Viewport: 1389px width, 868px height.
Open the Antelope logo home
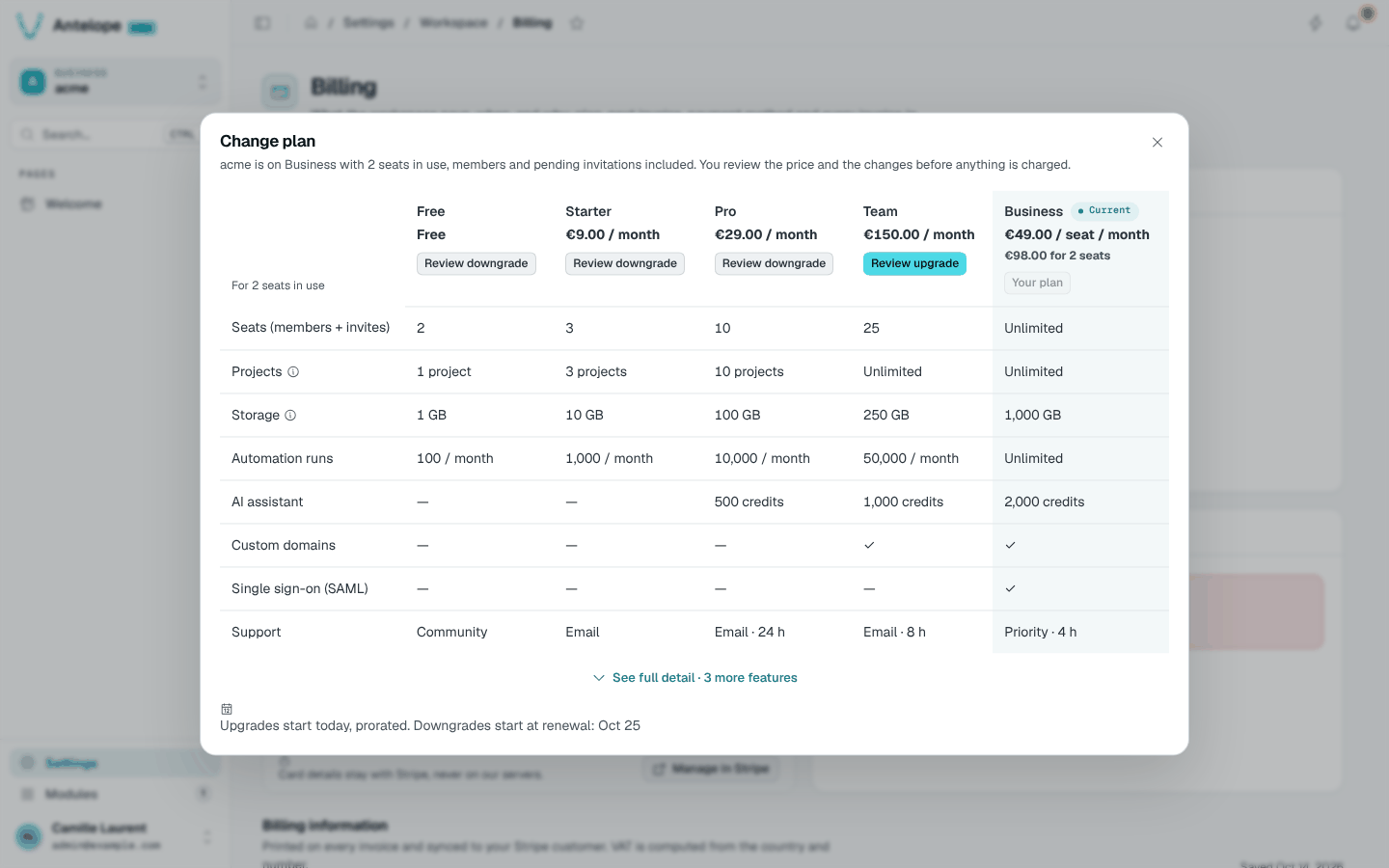(x=85, y=26)
